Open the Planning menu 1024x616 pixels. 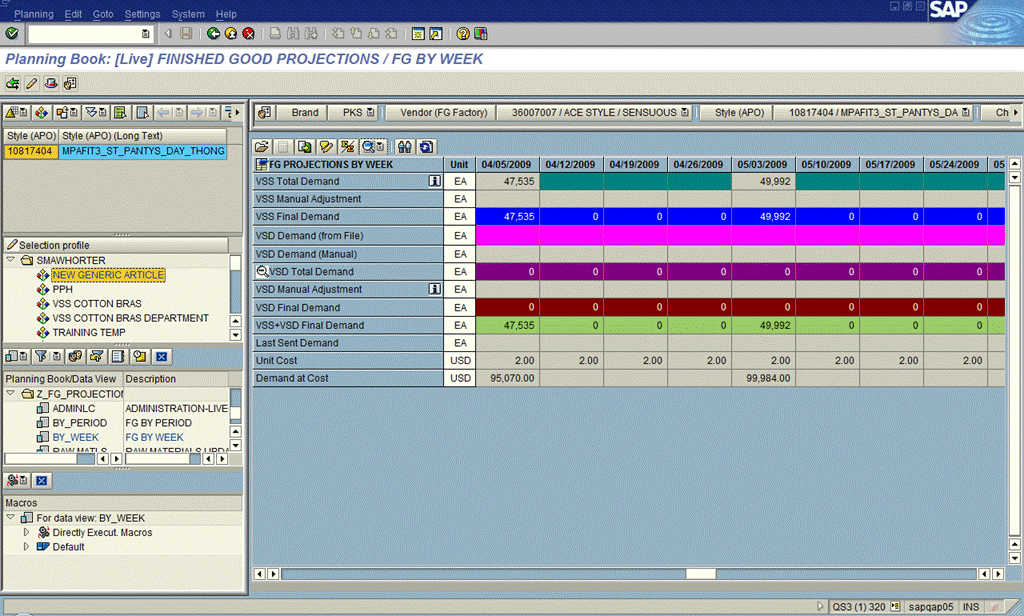point(34,14)
